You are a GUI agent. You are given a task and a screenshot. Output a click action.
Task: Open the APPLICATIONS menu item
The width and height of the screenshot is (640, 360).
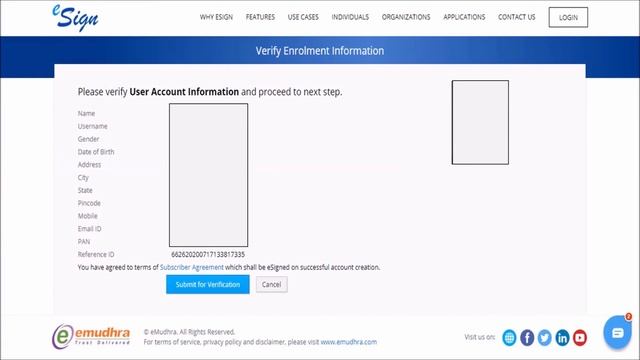[464, 17]
